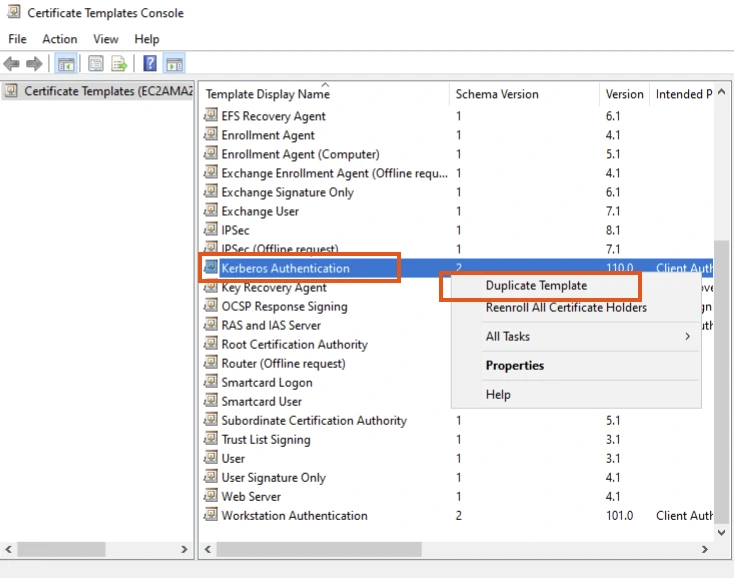Screen dimensions: 734x578
Task: Click the Properties toolbar icon
Action: pyautogui.click(x=95, y=64)
